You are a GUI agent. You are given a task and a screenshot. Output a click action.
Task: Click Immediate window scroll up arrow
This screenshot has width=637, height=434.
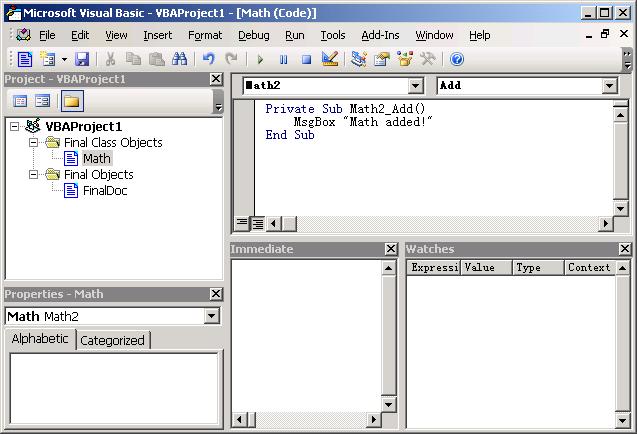(x=388, y=268)
